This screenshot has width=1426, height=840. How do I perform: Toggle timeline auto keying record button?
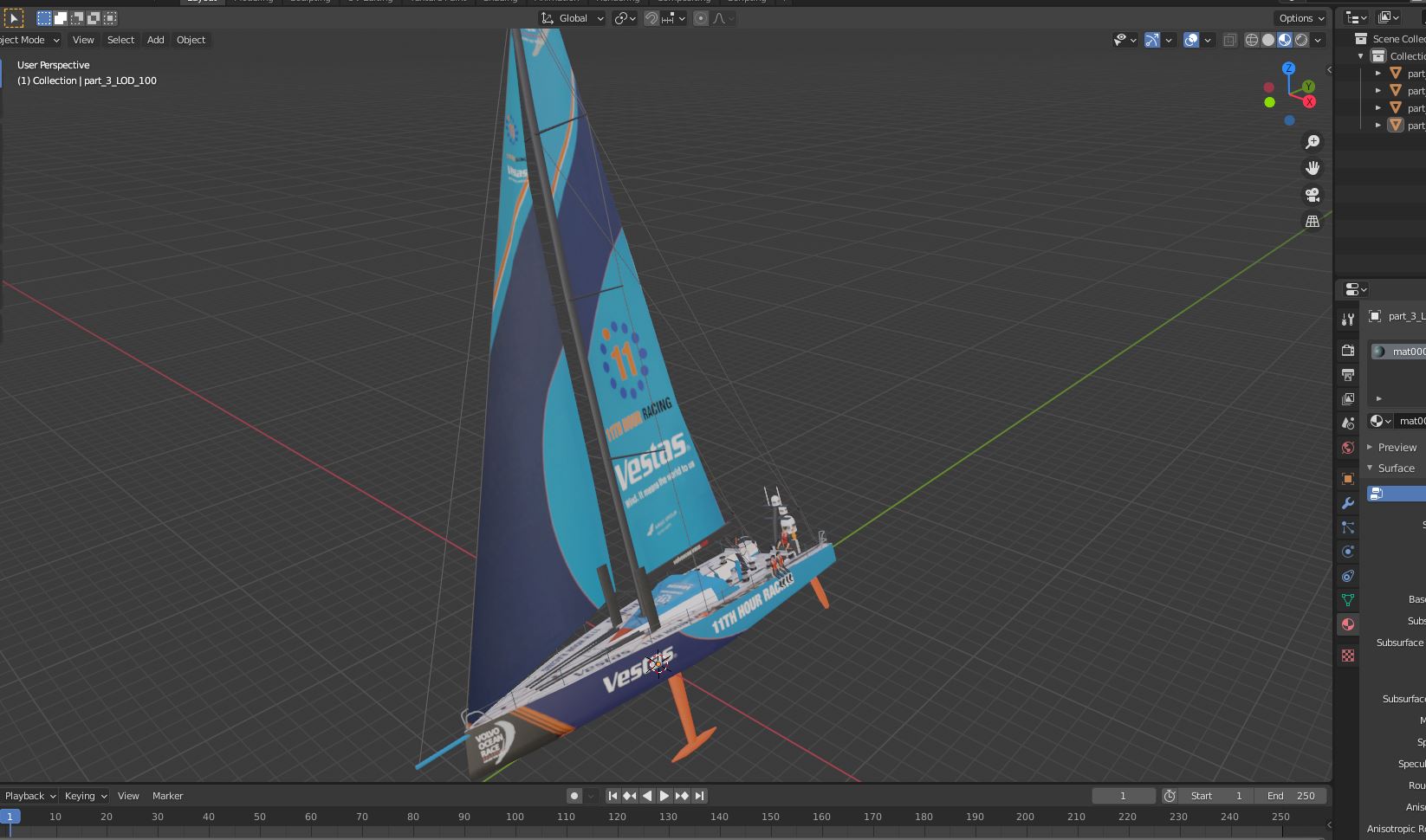click(x=574, y=796)
